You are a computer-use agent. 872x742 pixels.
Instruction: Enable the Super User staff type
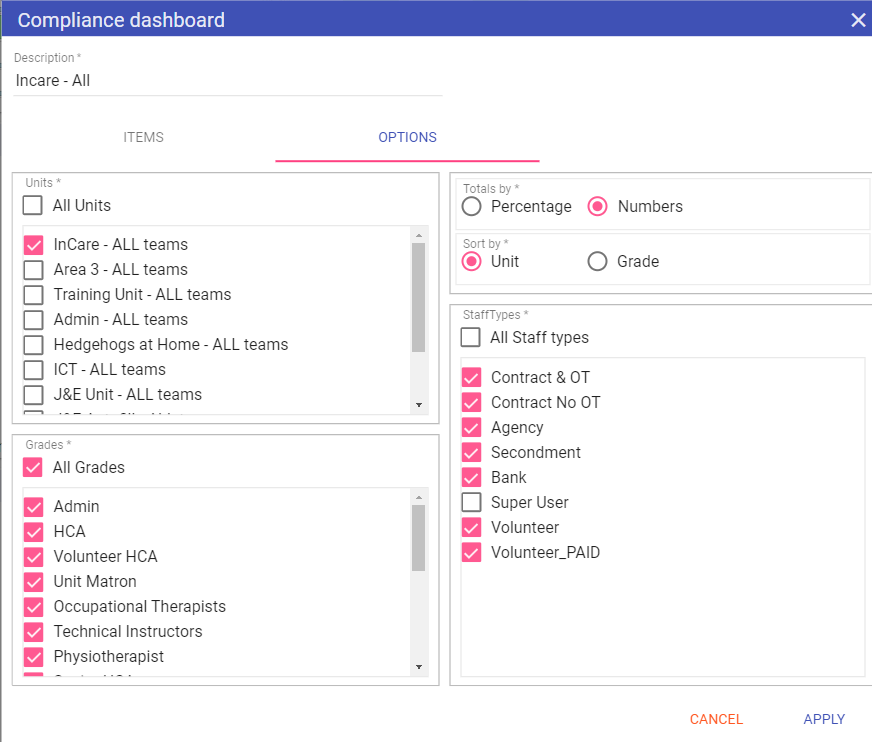coord(472,503)
